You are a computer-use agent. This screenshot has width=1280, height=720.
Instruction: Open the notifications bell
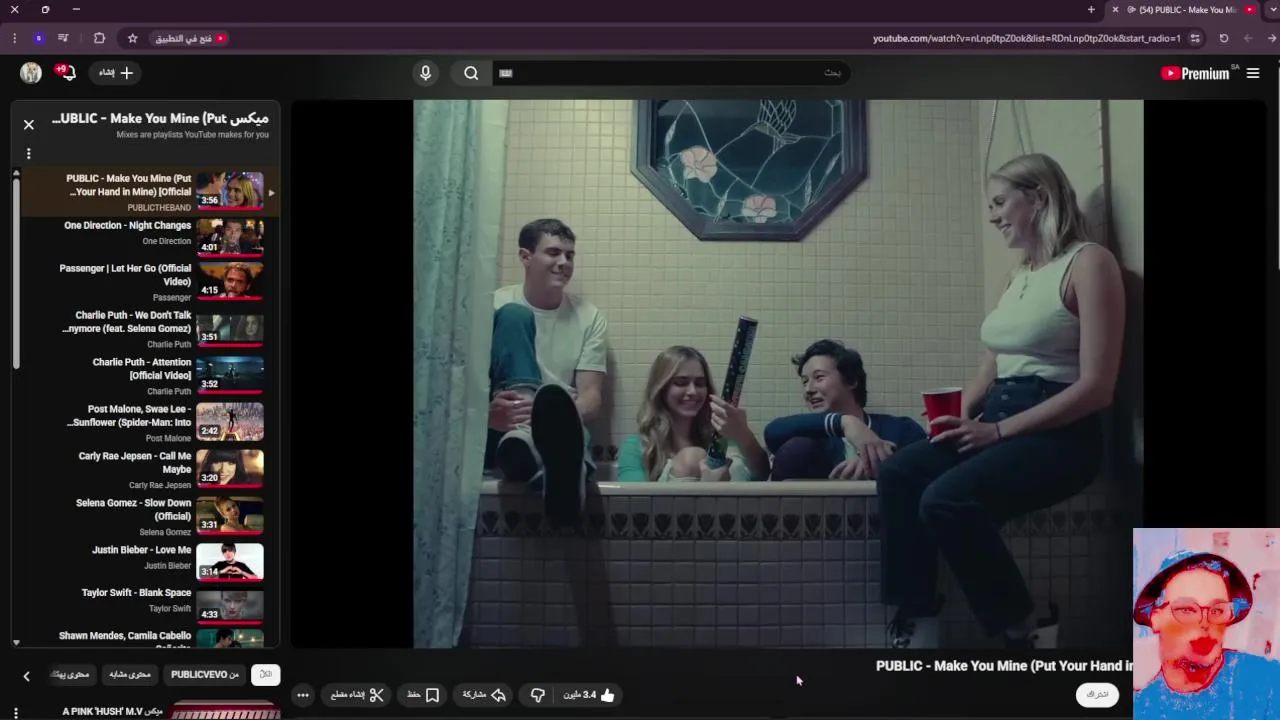pos(66,73)
